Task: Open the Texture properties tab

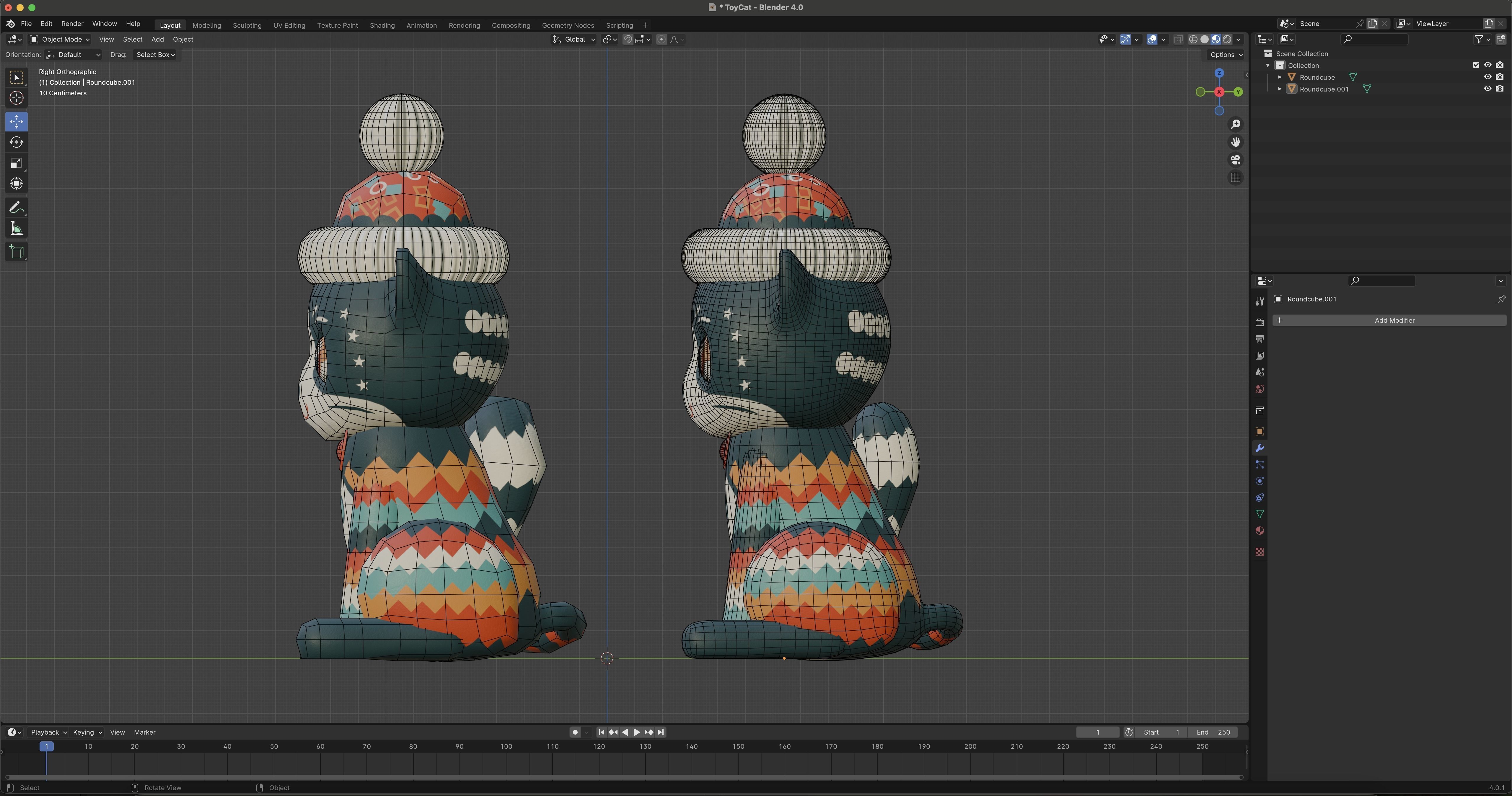Action: (x=1260, y=552)
